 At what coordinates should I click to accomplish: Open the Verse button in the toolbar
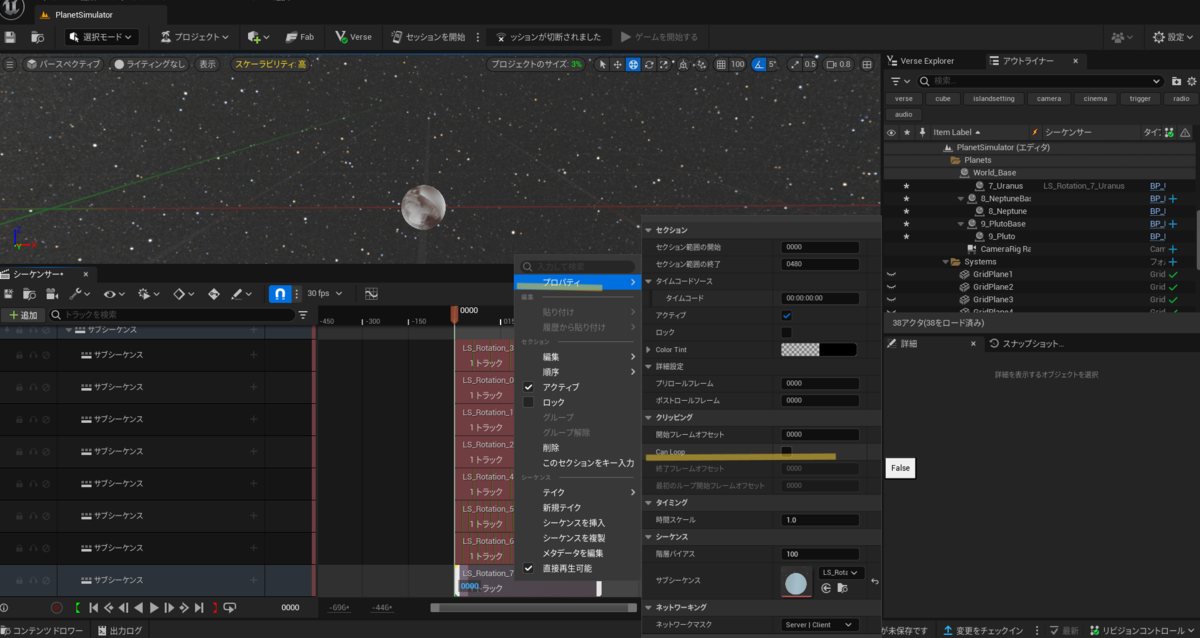coord(354,37)
